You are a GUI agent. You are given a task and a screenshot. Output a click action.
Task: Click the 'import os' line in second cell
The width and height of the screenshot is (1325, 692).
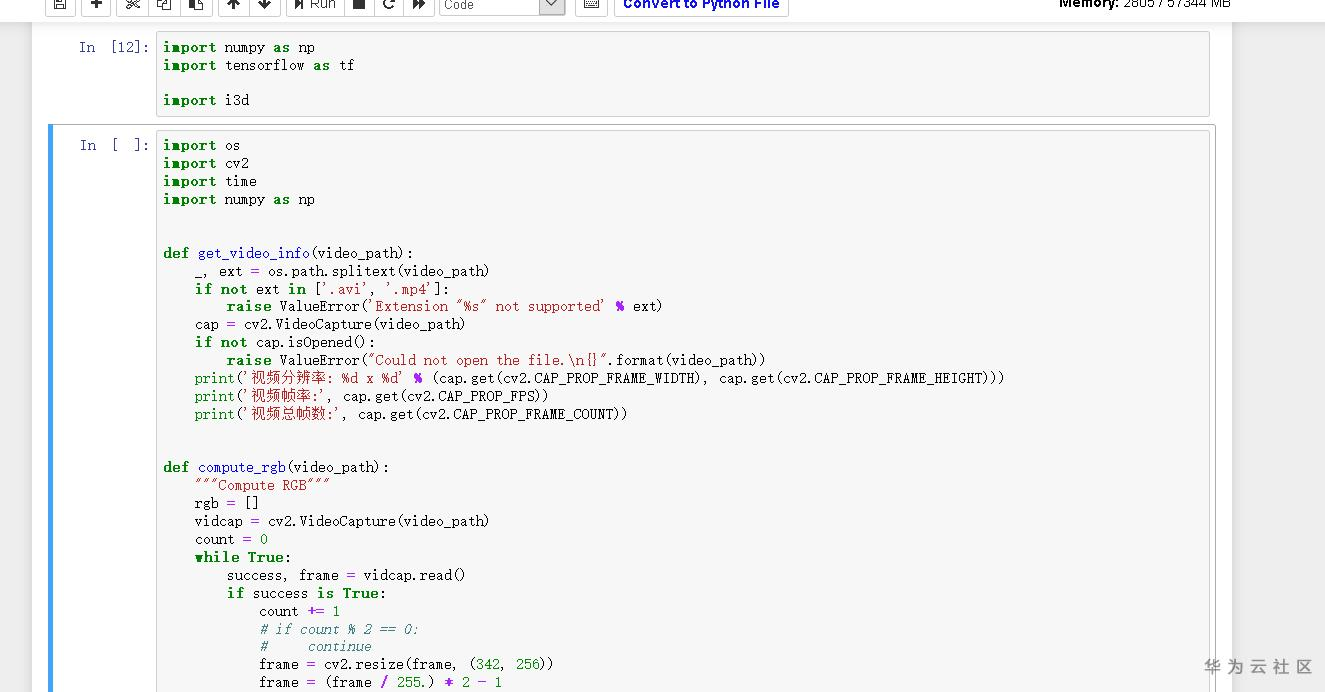tap(202, 145)
